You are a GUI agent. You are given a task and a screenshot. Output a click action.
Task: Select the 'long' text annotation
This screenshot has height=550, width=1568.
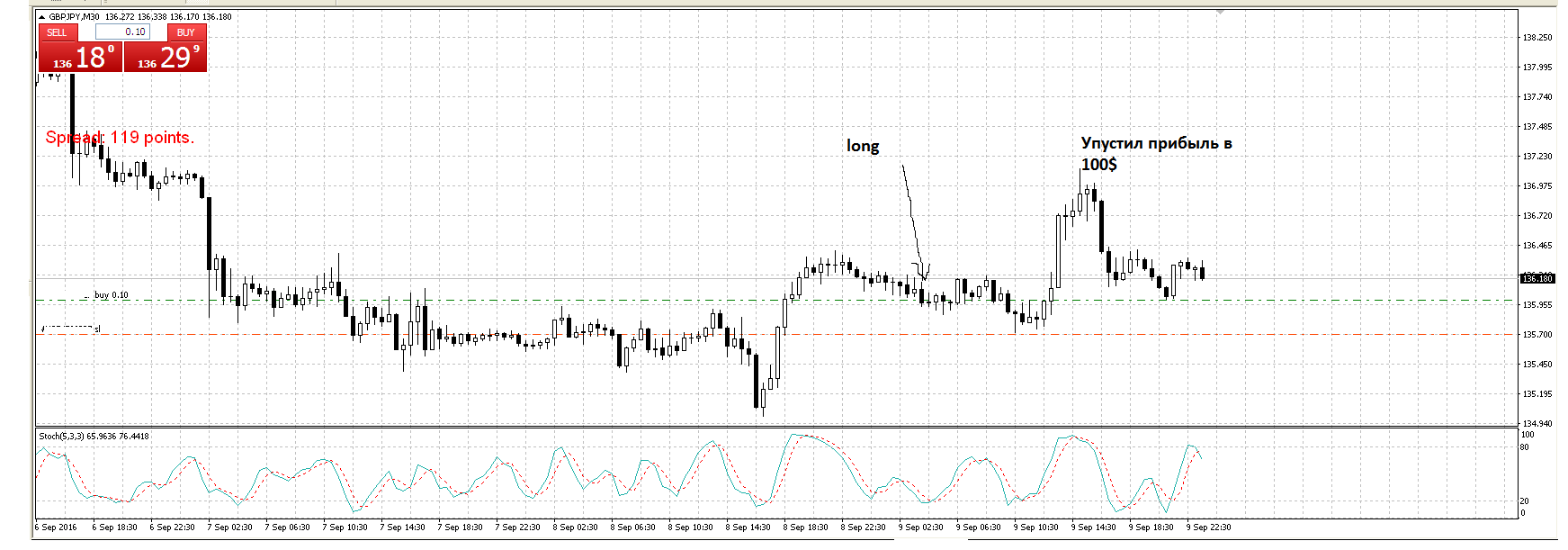(x=862, y=146)
